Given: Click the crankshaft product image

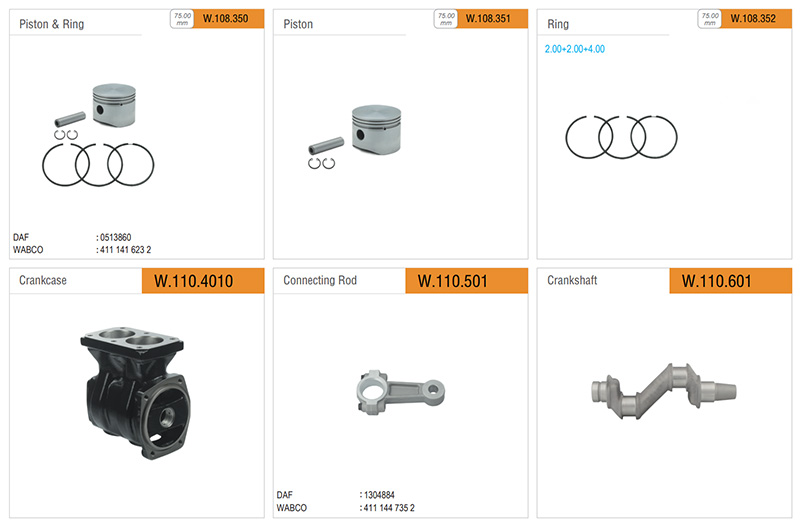Looking at the screenshot, I should coord(664,391).
